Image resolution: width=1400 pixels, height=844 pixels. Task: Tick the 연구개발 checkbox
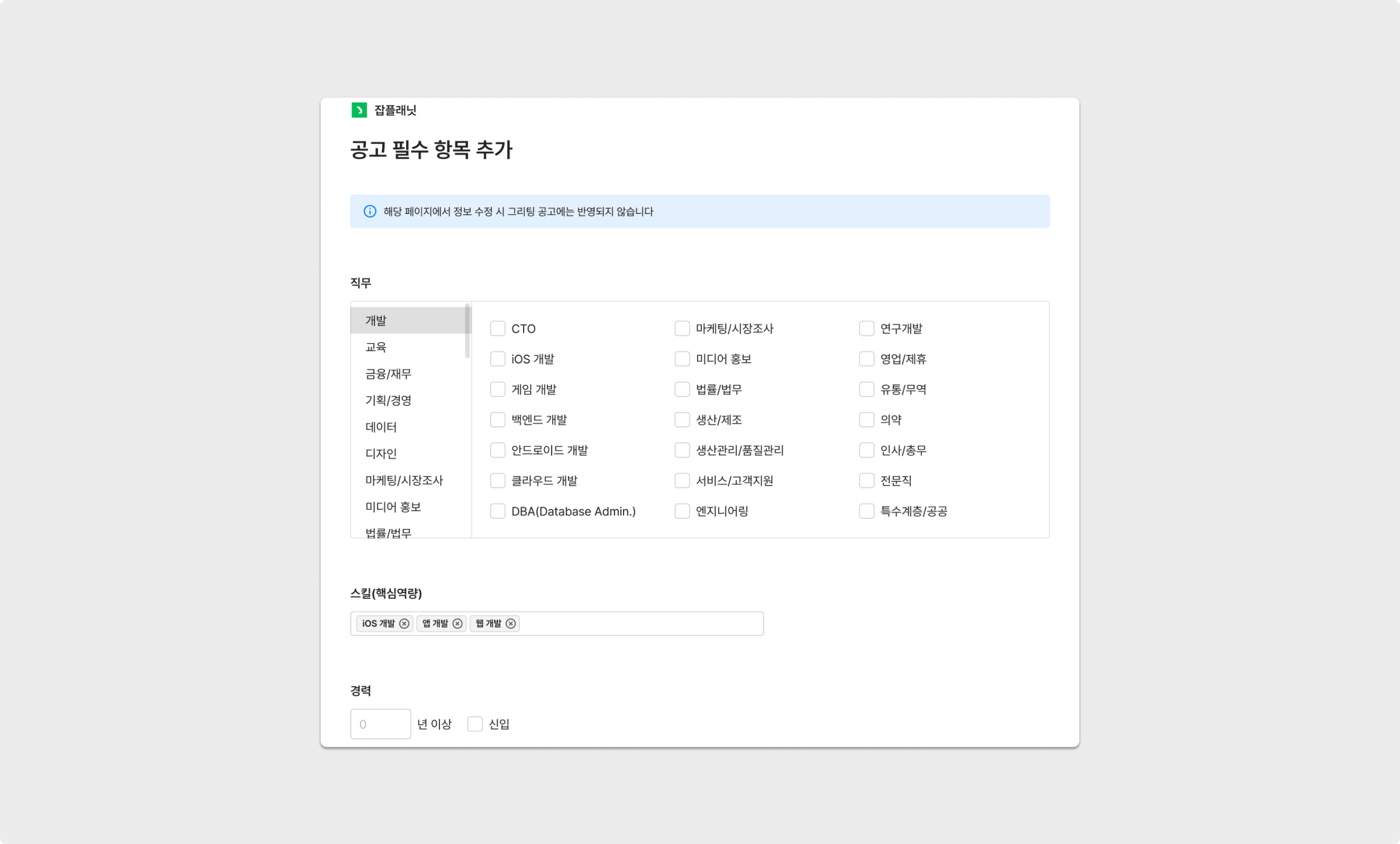pos(867,329)
